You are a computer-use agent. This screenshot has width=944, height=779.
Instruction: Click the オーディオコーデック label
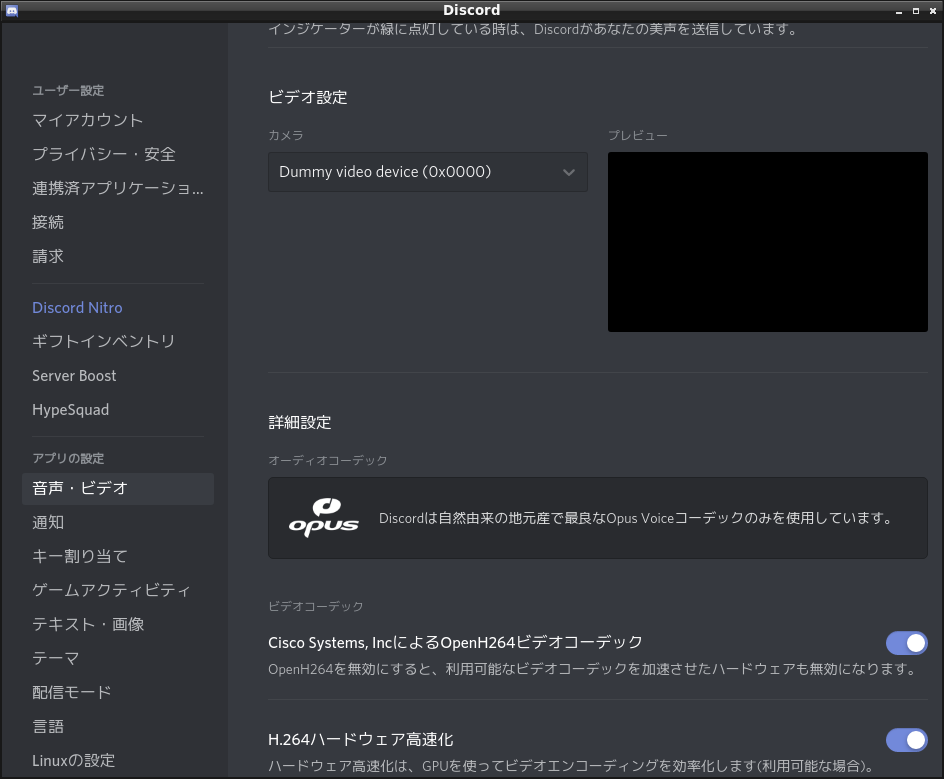click(x=328, y=461)
